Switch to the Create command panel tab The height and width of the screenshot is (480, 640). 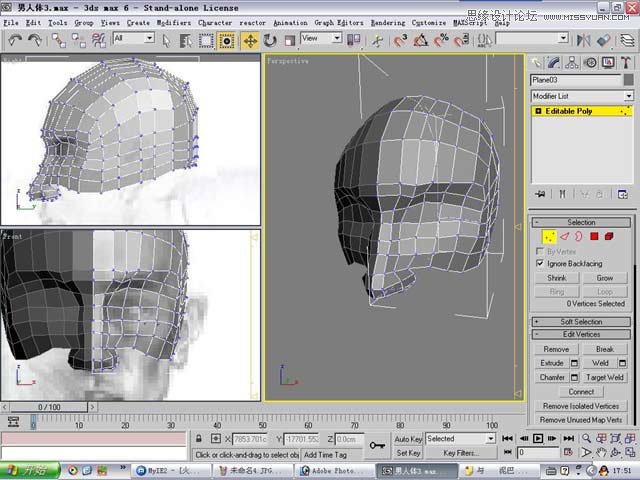click(536, 62)
